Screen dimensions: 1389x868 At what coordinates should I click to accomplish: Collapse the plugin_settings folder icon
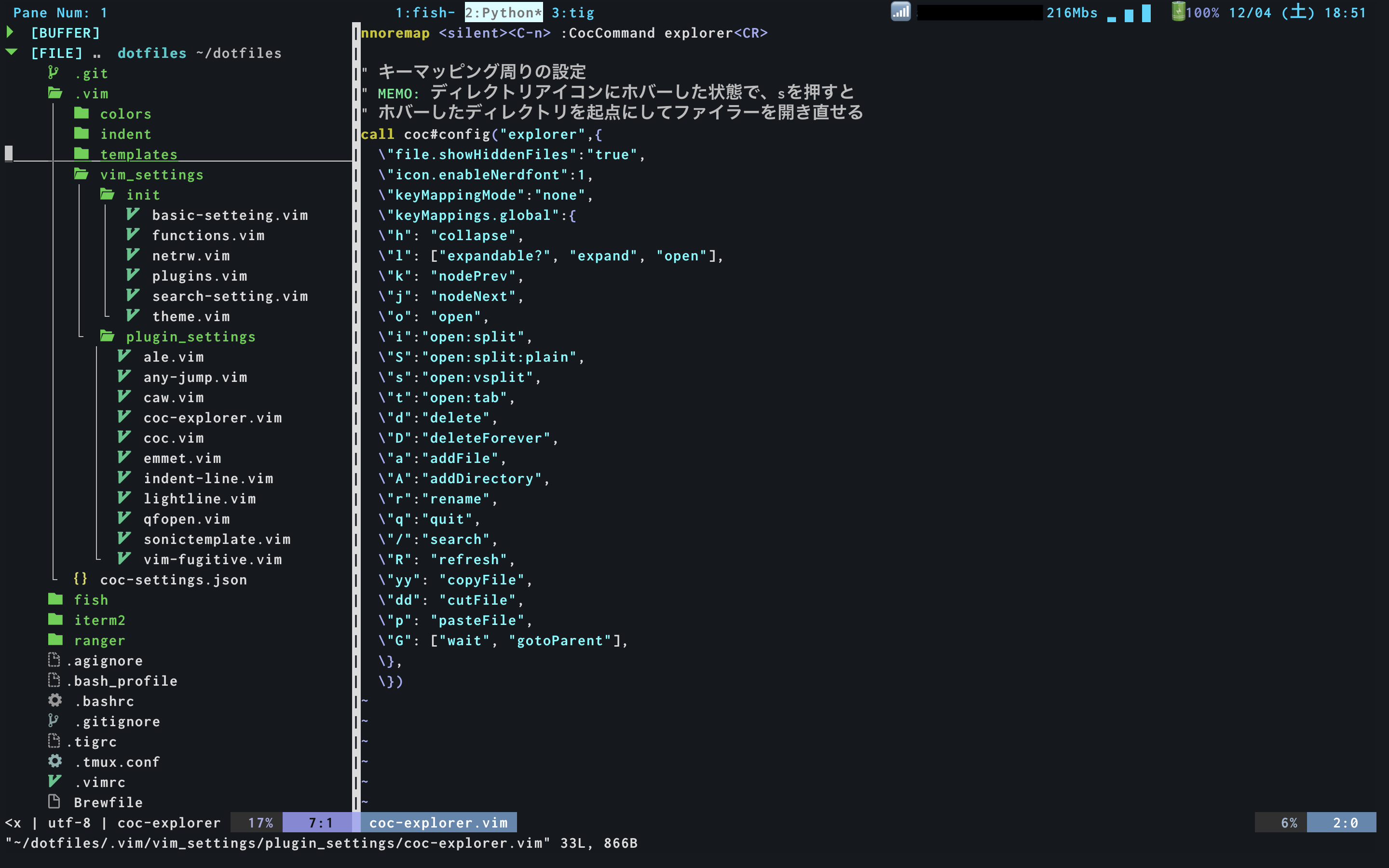point(108,337)
